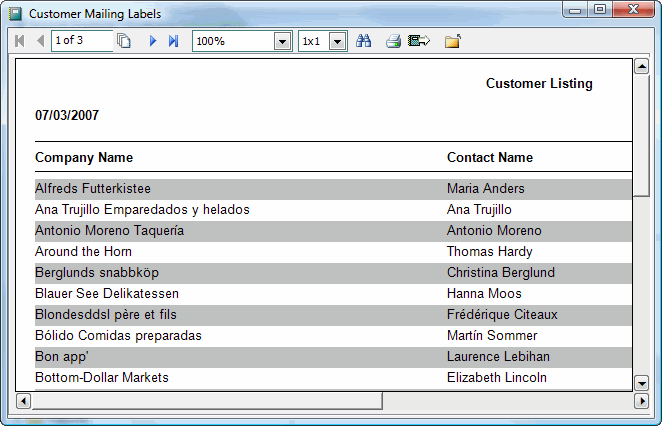Image resolution: width=662 pixels, height=426 pixels.
Task: Click the previous page arrow
Action: click(x=40, y=41)
